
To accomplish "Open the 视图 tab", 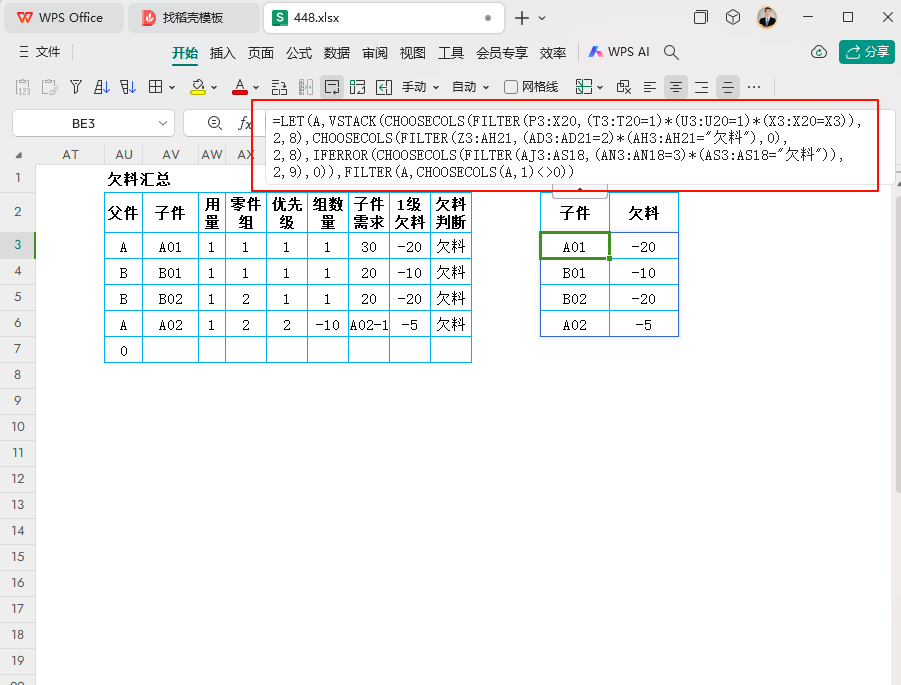I will pos(413,53).
